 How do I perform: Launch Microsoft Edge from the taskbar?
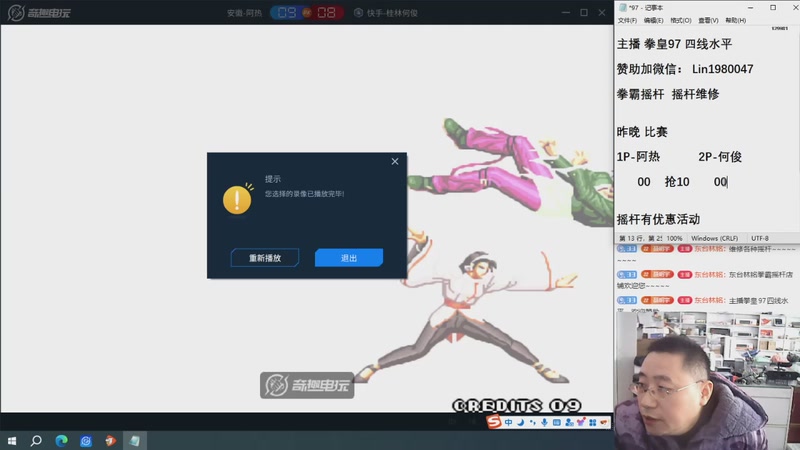point(61,440)
